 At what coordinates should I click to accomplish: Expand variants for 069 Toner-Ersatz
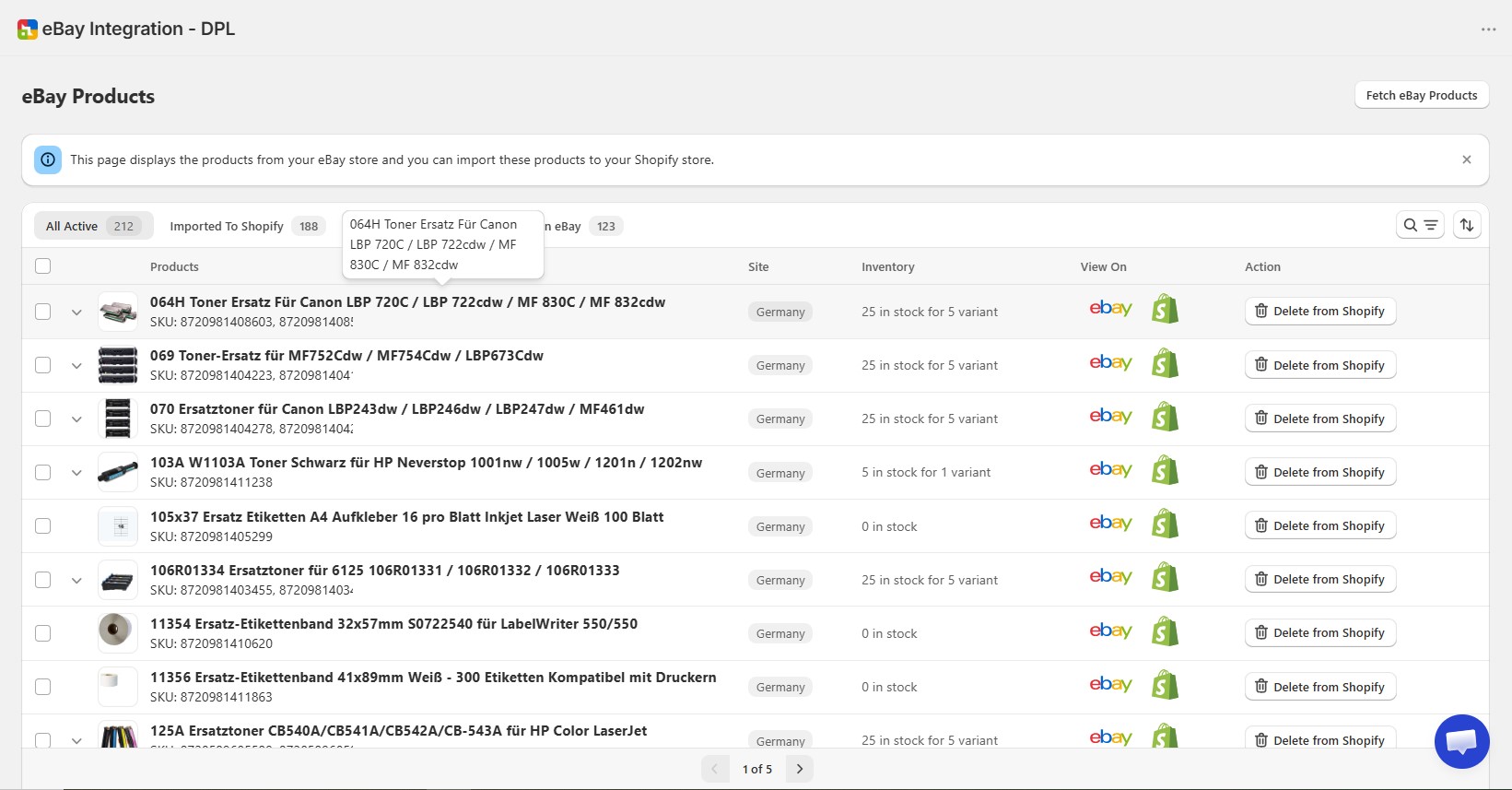(76, 366)
